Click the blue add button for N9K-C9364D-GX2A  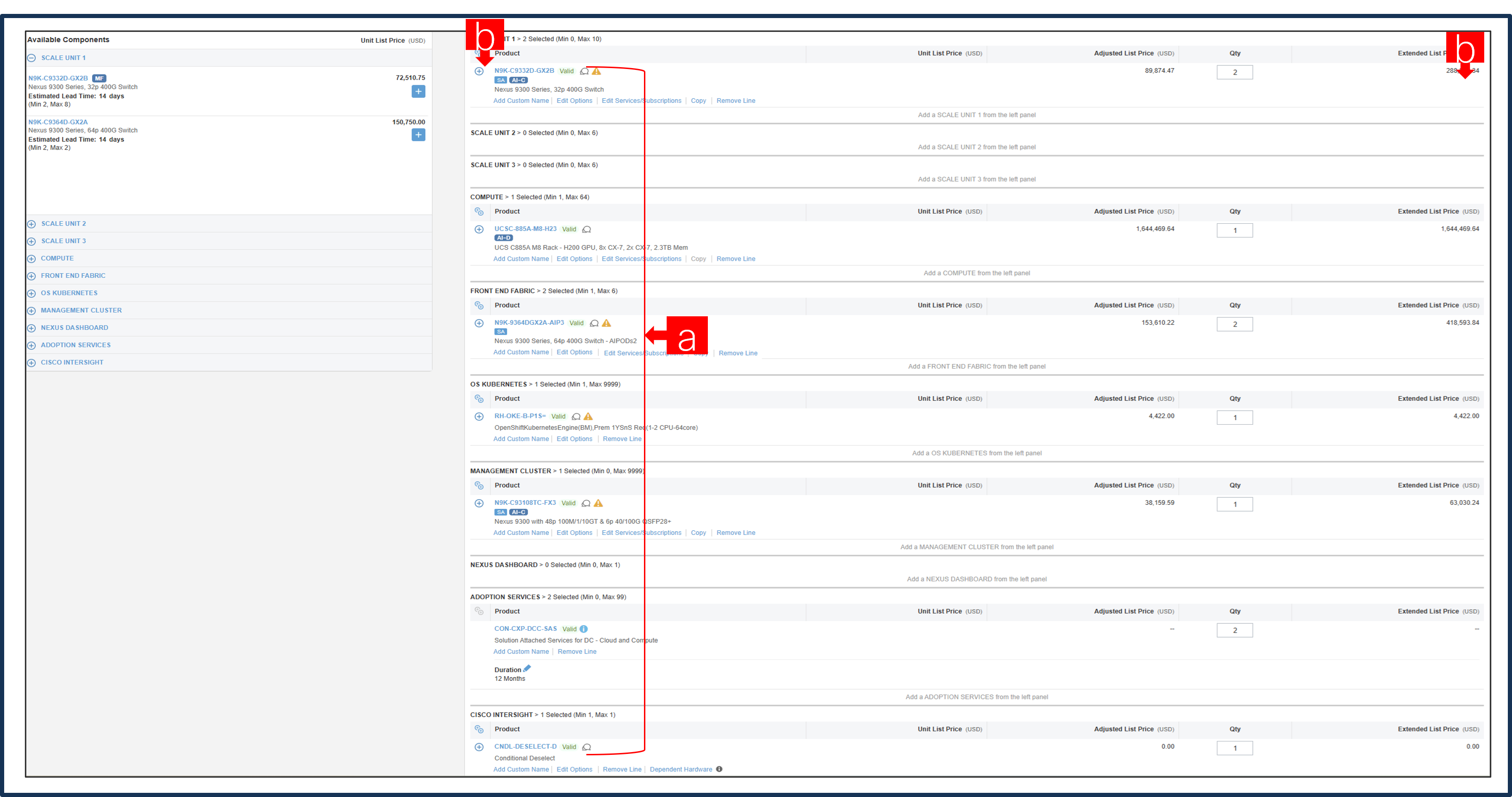click(x=418, y=134)
